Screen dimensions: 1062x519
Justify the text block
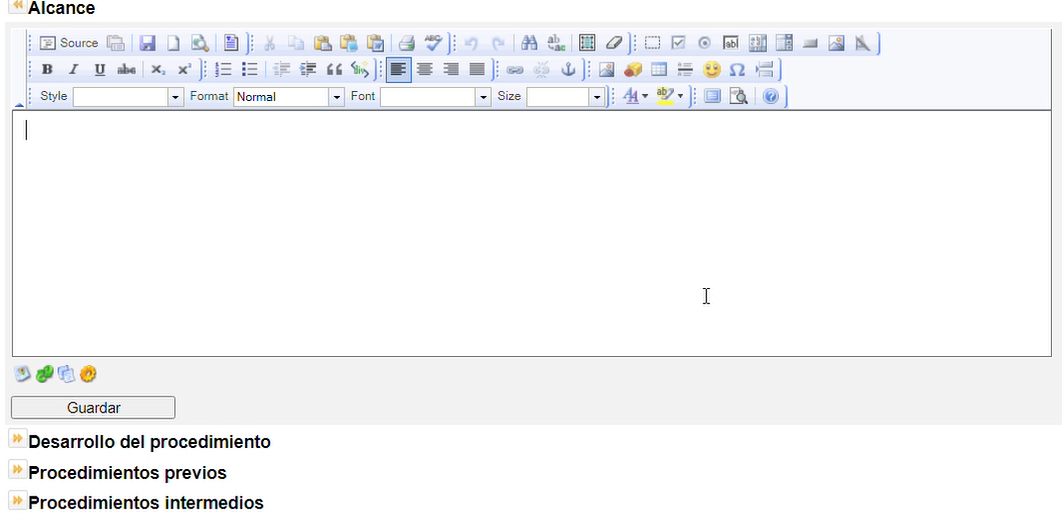[477, 69]
